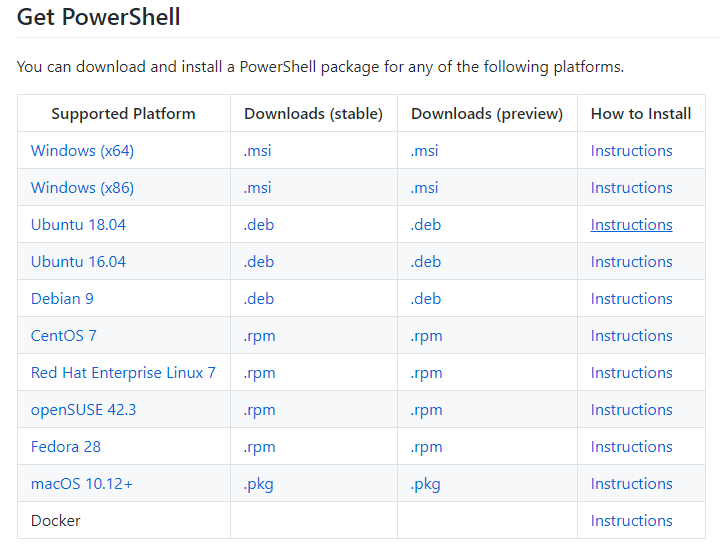Click the 'Get PowerShell' heading
This screenshot has height=553, width=720.
98,17
